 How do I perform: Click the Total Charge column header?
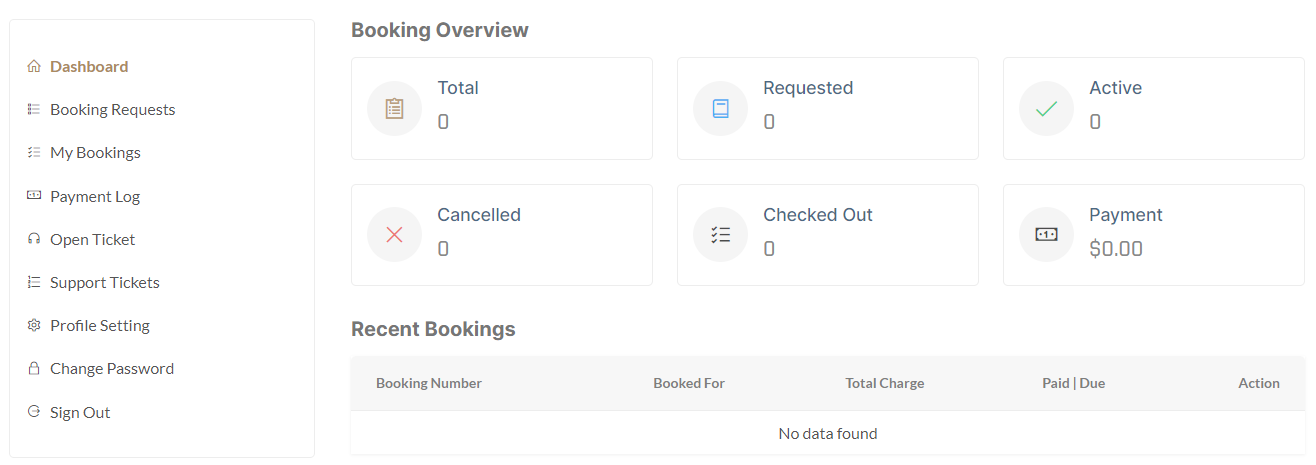point(885,384)
